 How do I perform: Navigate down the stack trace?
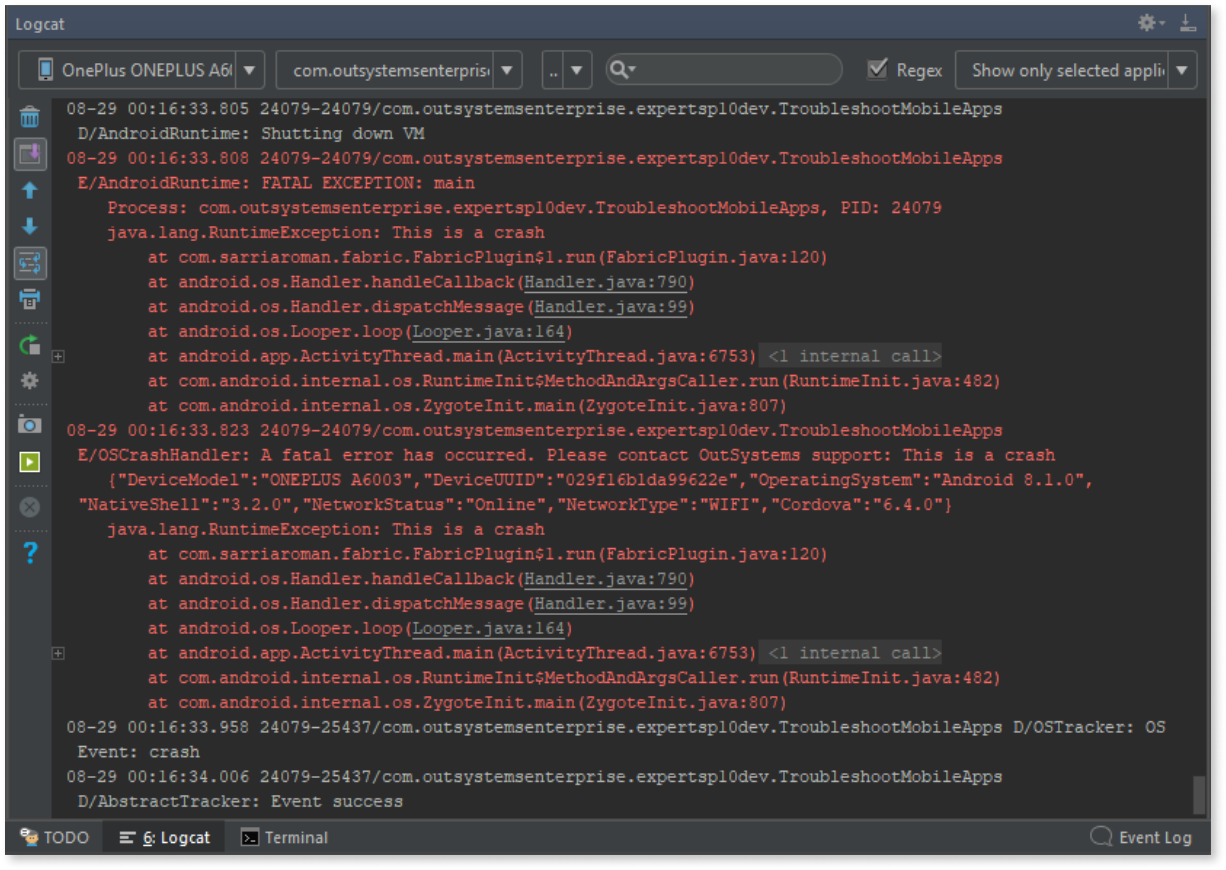coord(30,226)
